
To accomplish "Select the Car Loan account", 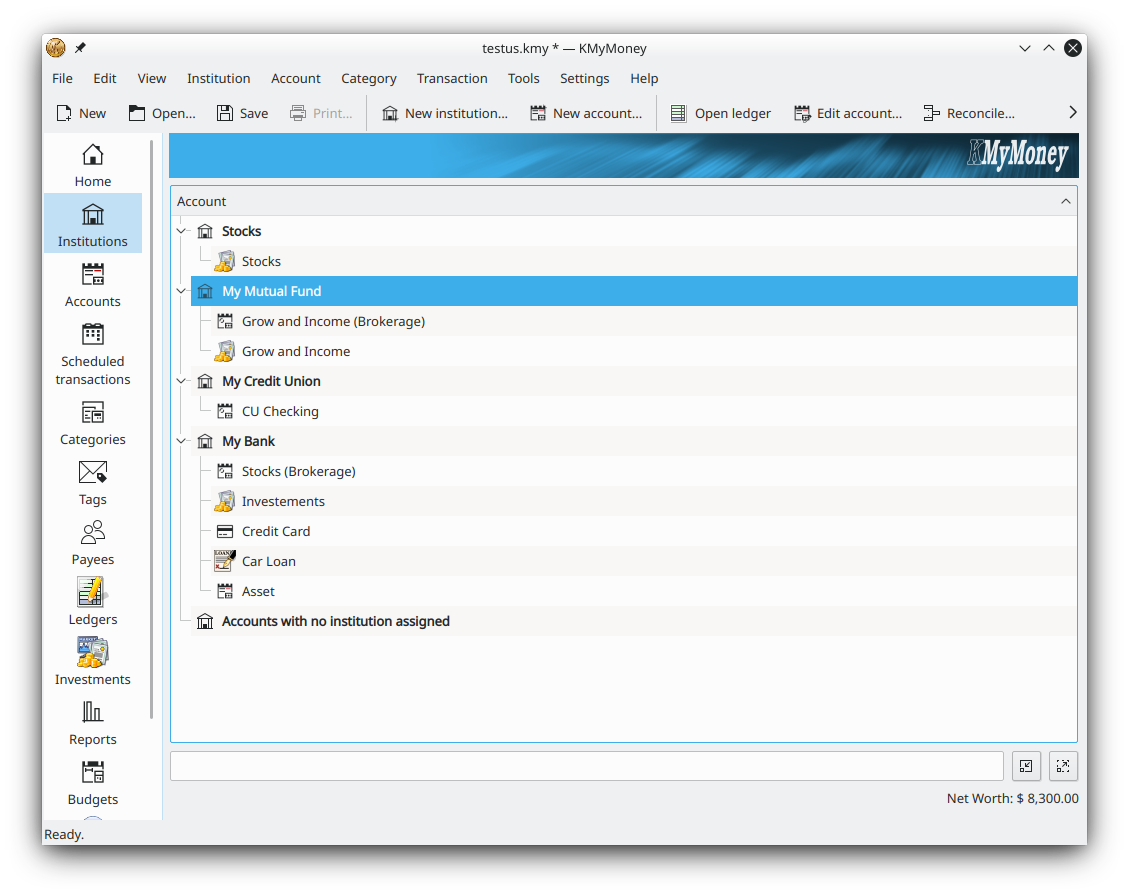I will point(268,561).
